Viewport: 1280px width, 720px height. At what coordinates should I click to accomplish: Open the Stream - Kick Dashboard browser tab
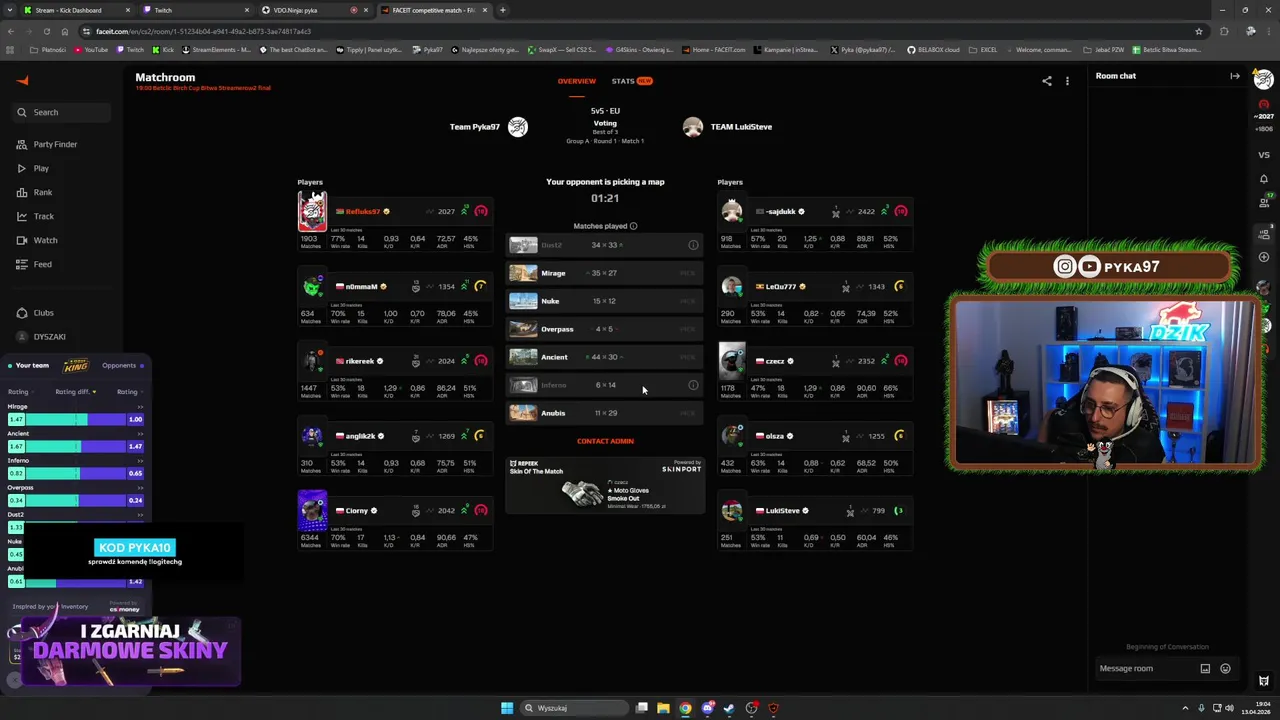tap(75, 10)
